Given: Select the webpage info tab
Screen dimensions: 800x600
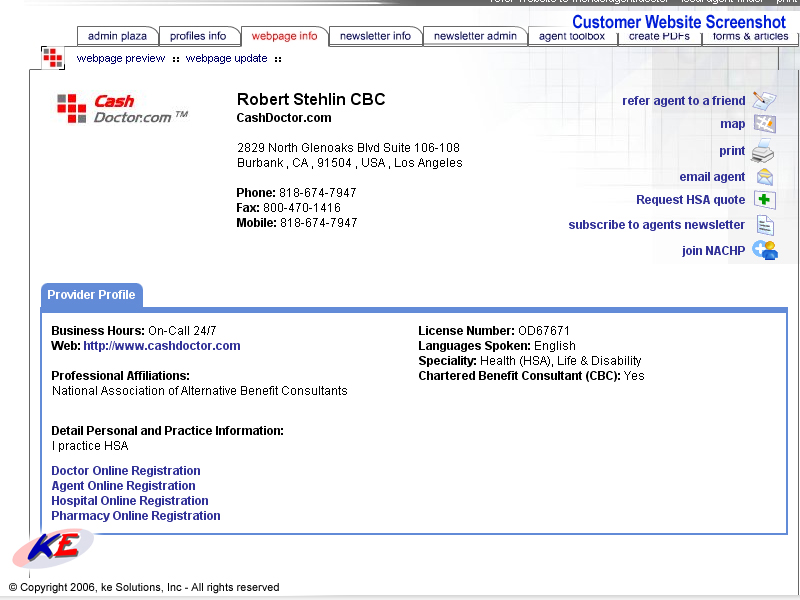Looking at the screenshot, I should [x=284, y=36].
